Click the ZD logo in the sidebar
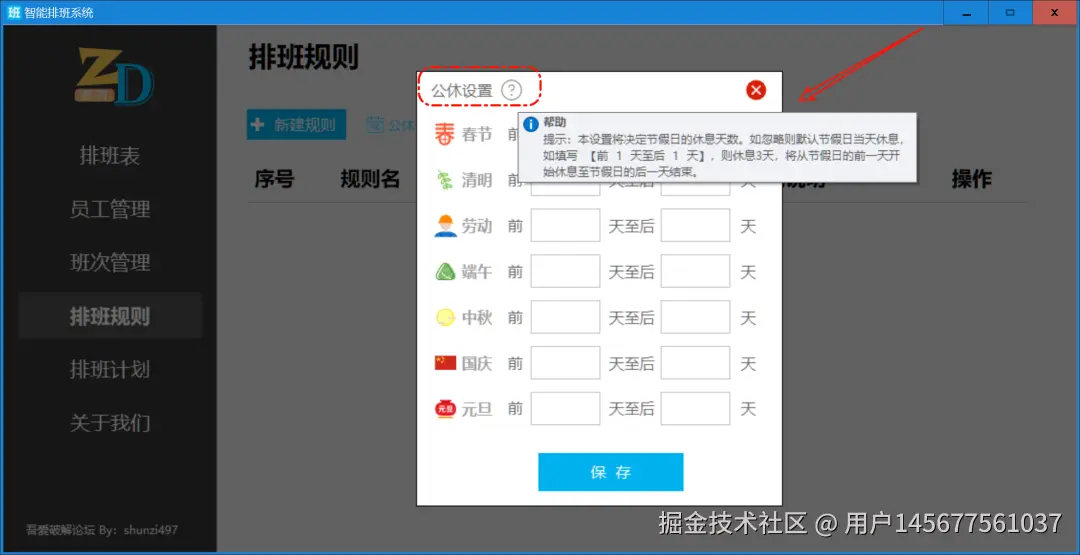The height and width of the screenshot is (555, 1080). (x=114, y=77)
